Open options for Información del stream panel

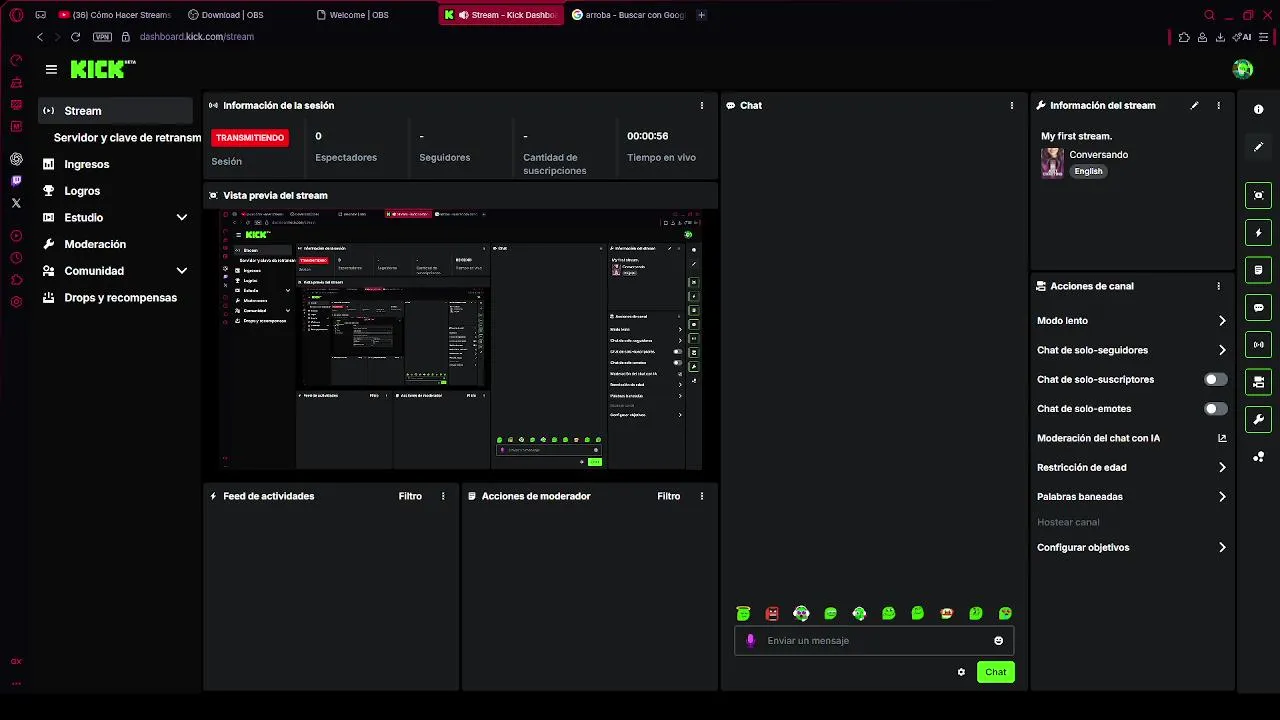click(1218, 105)
